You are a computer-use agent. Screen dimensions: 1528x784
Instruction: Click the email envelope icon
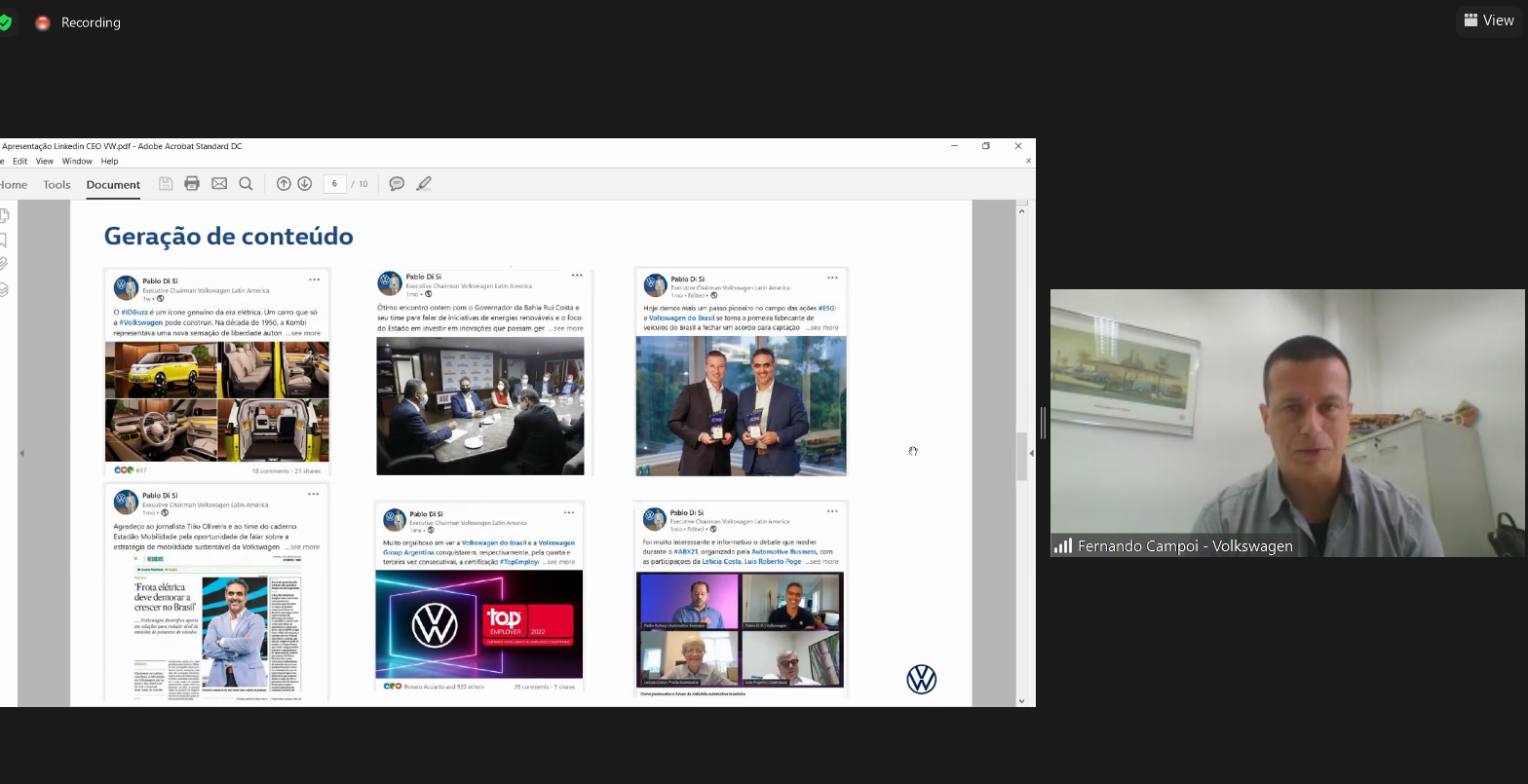pos(219,184)
